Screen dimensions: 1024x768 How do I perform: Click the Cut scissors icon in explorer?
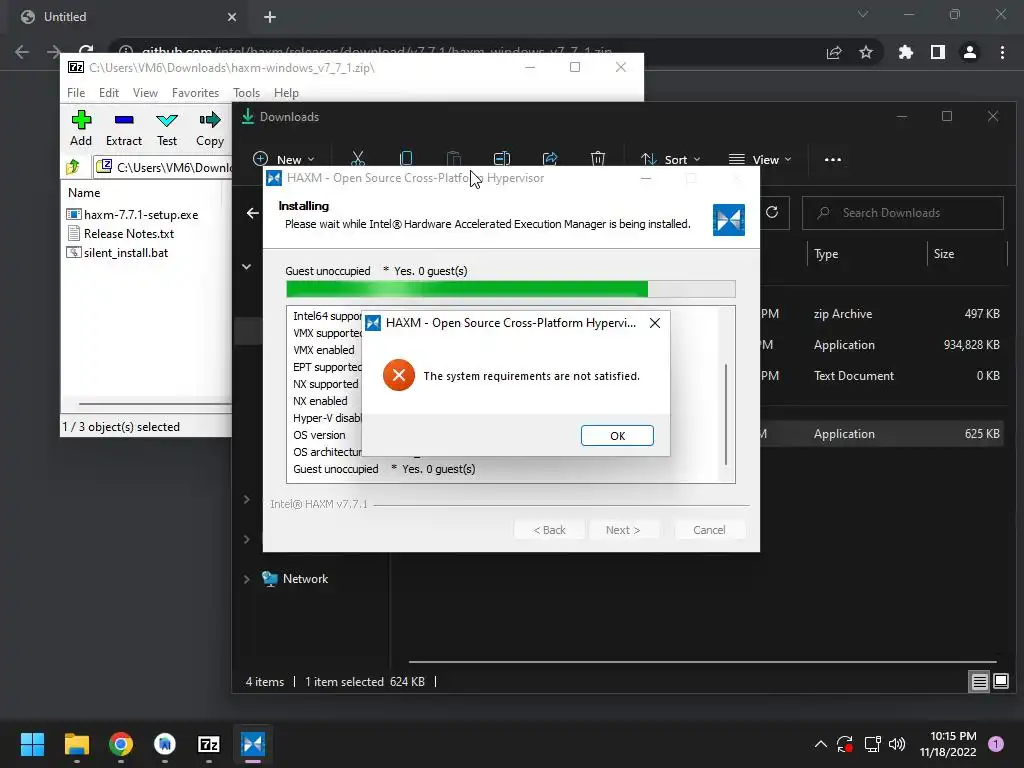point(357,159)
